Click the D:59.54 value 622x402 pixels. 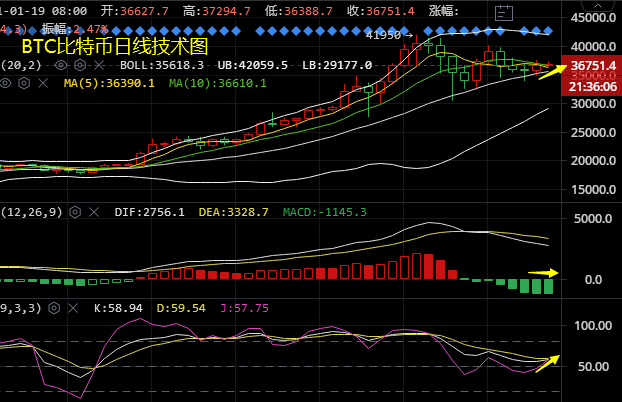[x=181, y=308]
